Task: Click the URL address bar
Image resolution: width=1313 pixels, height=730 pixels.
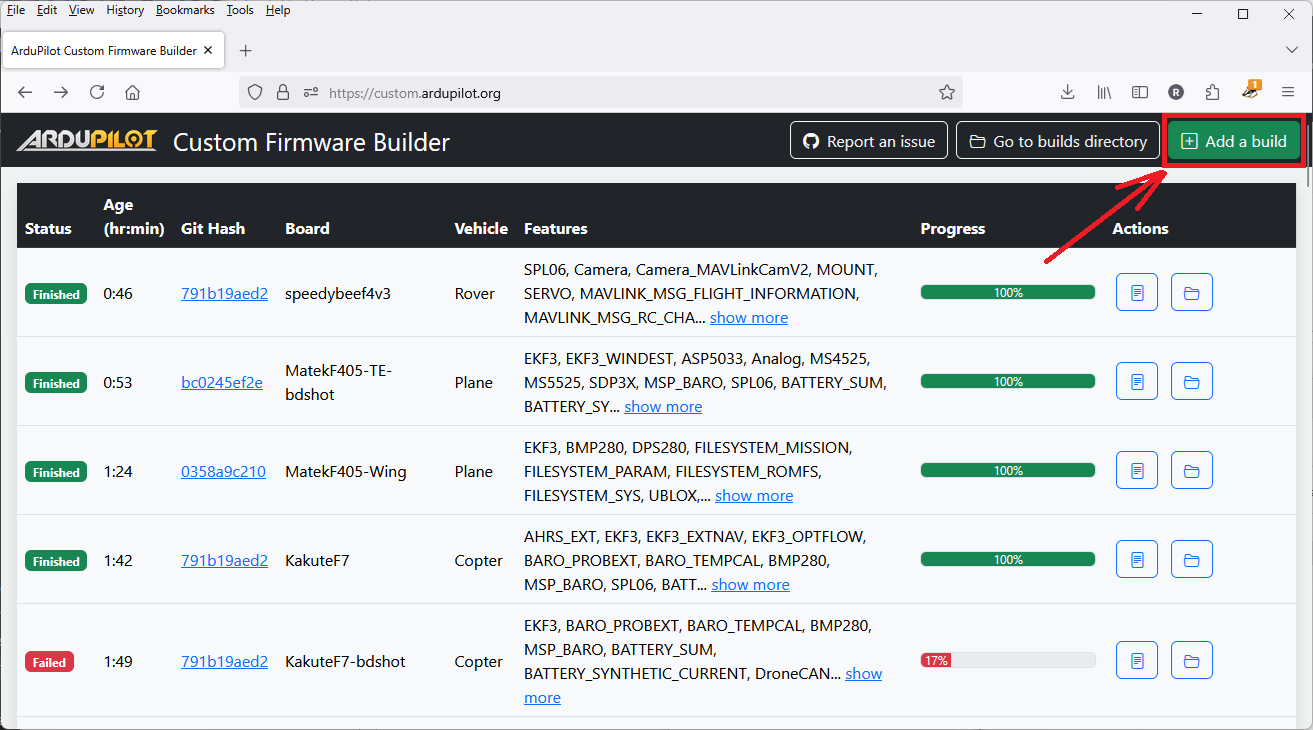Action: tap(620, 93)
